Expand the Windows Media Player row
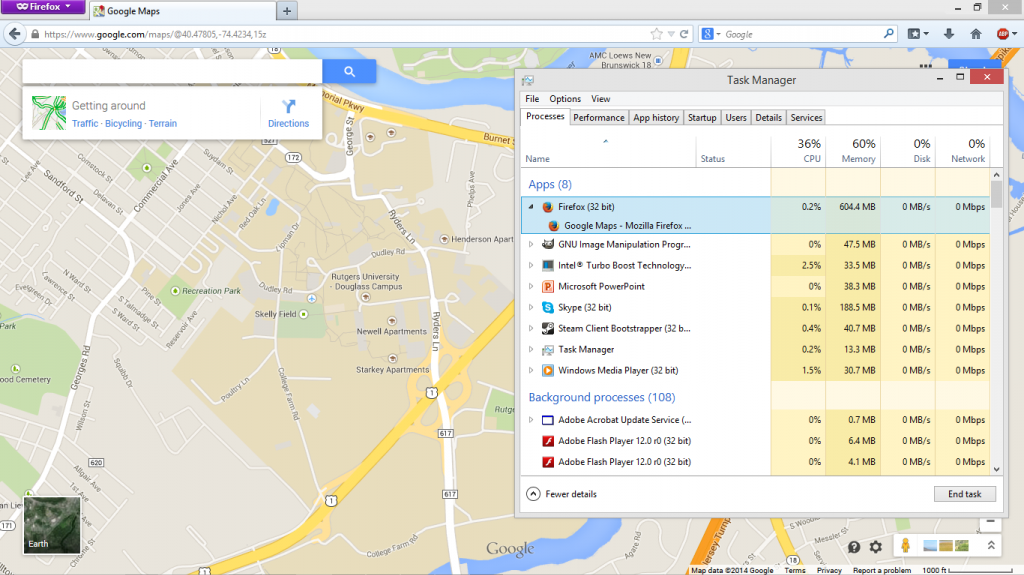This screenshot has height=575, width=1024. point(531,370)
